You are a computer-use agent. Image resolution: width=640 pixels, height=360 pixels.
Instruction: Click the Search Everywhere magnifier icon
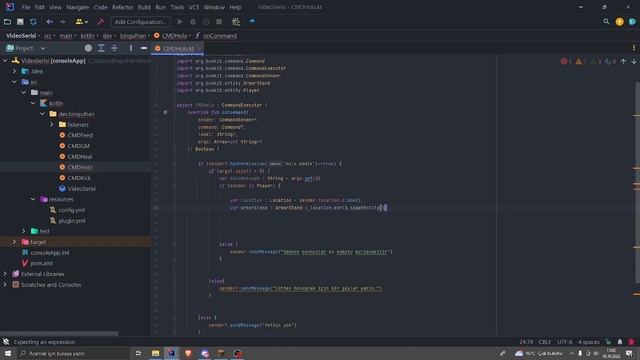pos(606,22)
